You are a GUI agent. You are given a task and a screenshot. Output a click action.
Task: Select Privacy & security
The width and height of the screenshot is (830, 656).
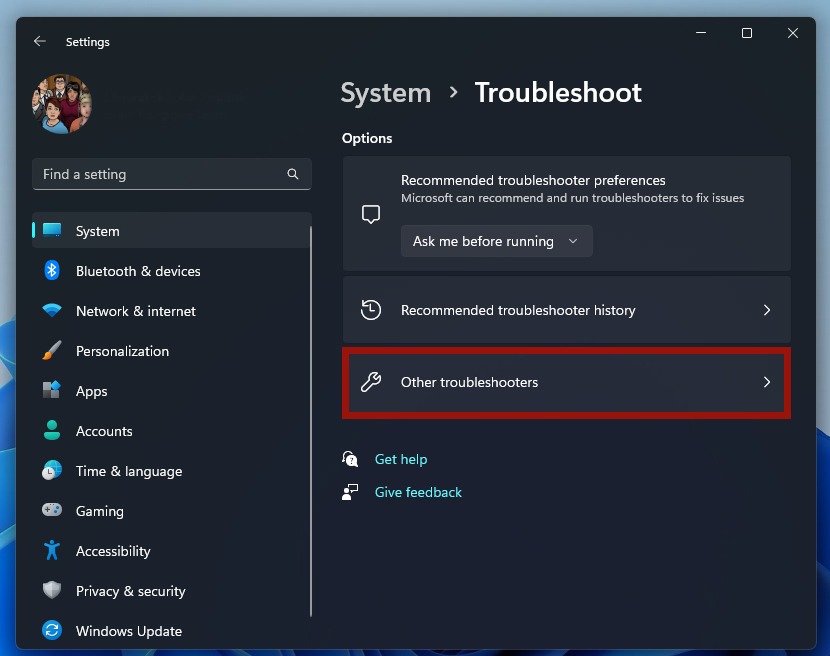[x=131, y=591]
